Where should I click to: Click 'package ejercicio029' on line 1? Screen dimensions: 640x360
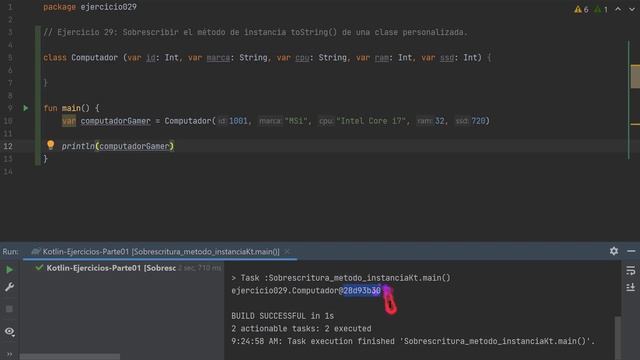tap(90, 7)
